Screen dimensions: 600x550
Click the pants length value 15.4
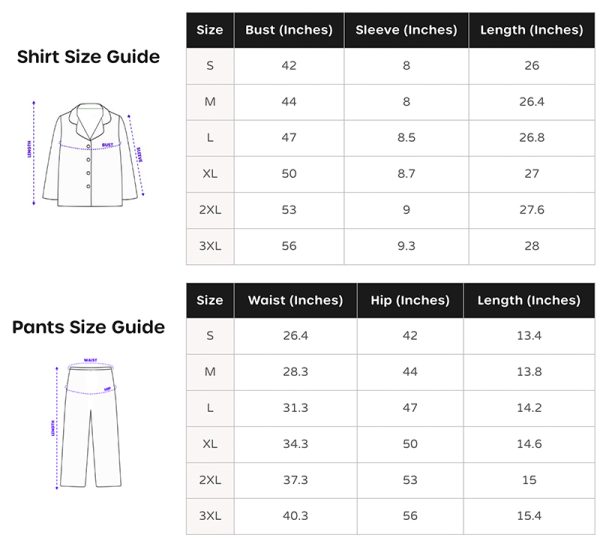(x=529, y=516)
